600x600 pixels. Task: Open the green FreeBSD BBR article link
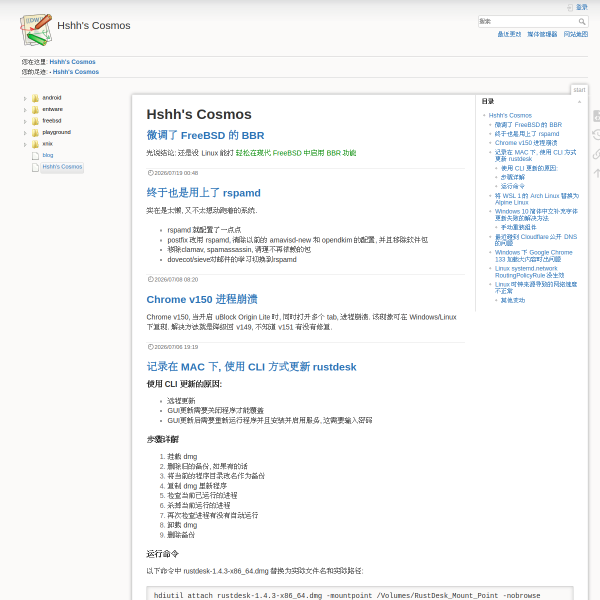pyautogui.click(x=295, y=153)
